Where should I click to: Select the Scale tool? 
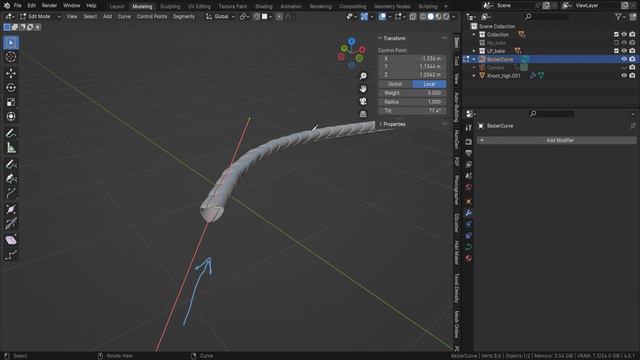[x=11, y=102]
